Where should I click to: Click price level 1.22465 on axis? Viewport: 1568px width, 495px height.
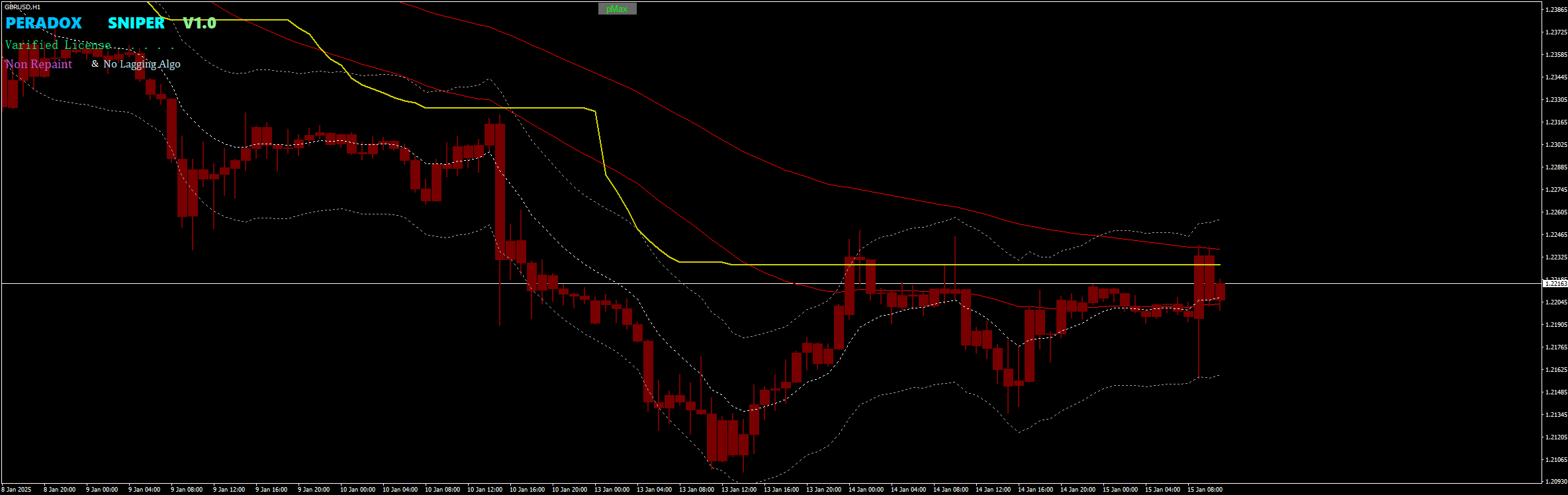pos(1556,234)
